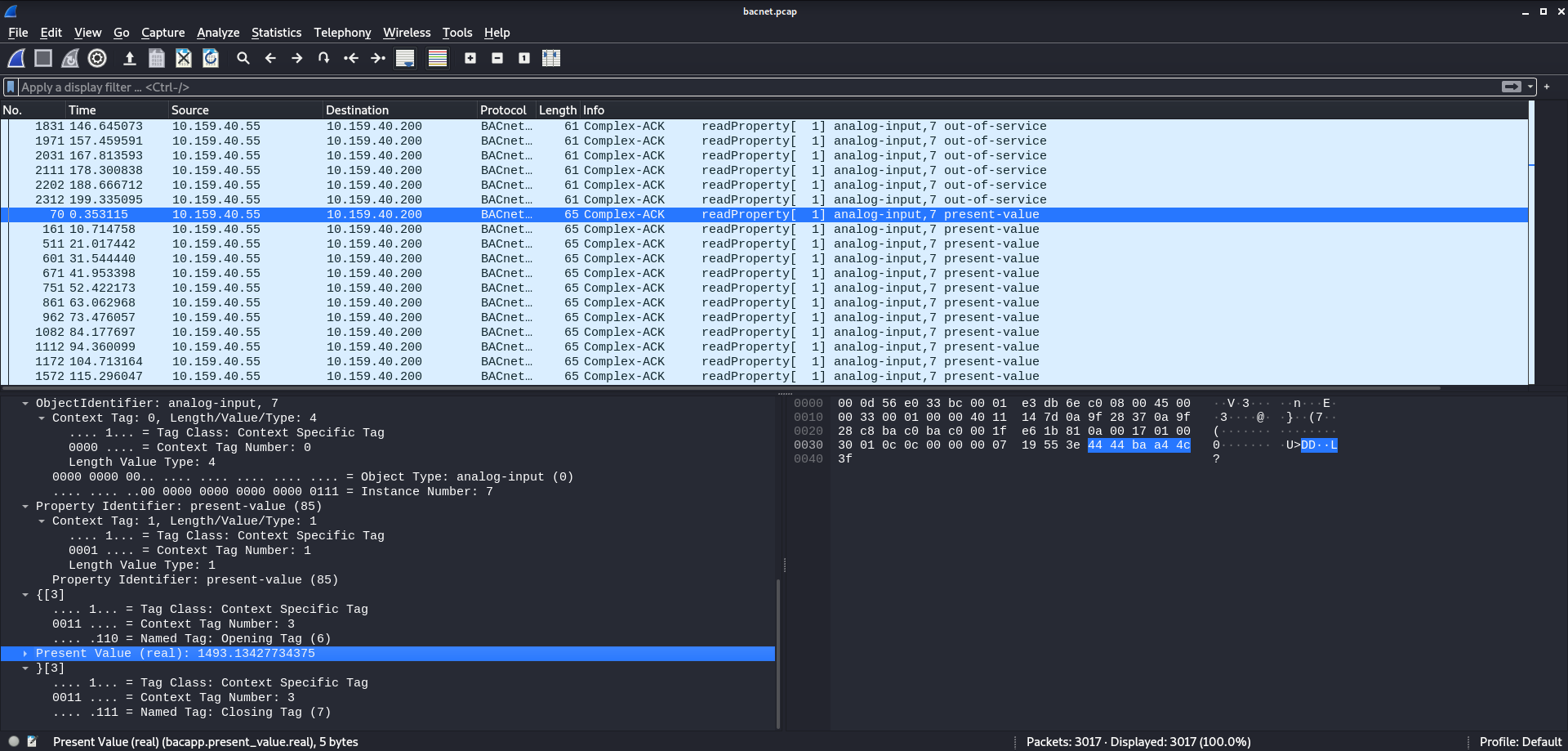Viewport: 1568px width, 751px height.
Task: Find a packet with magnifier icon
Action: [243, 58]
